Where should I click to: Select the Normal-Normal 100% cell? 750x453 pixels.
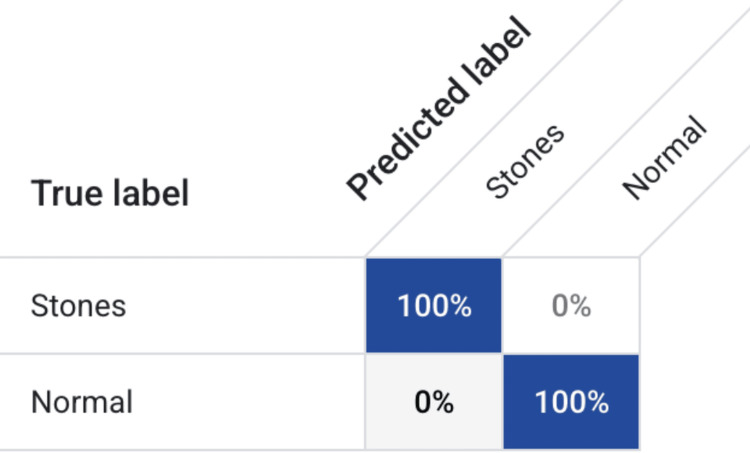pos(571,402)
